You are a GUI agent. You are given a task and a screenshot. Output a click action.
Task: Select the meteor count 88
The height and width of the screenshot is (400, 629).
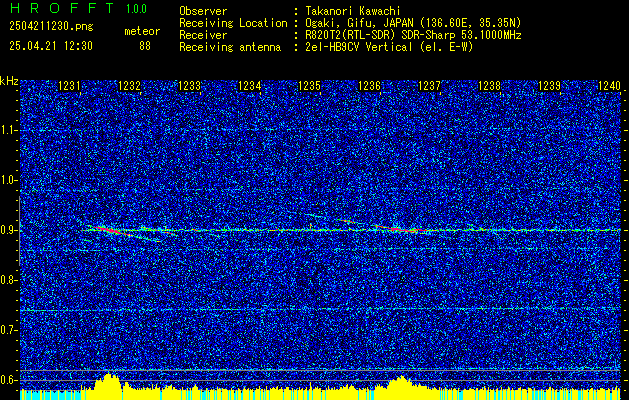(145, 46)
